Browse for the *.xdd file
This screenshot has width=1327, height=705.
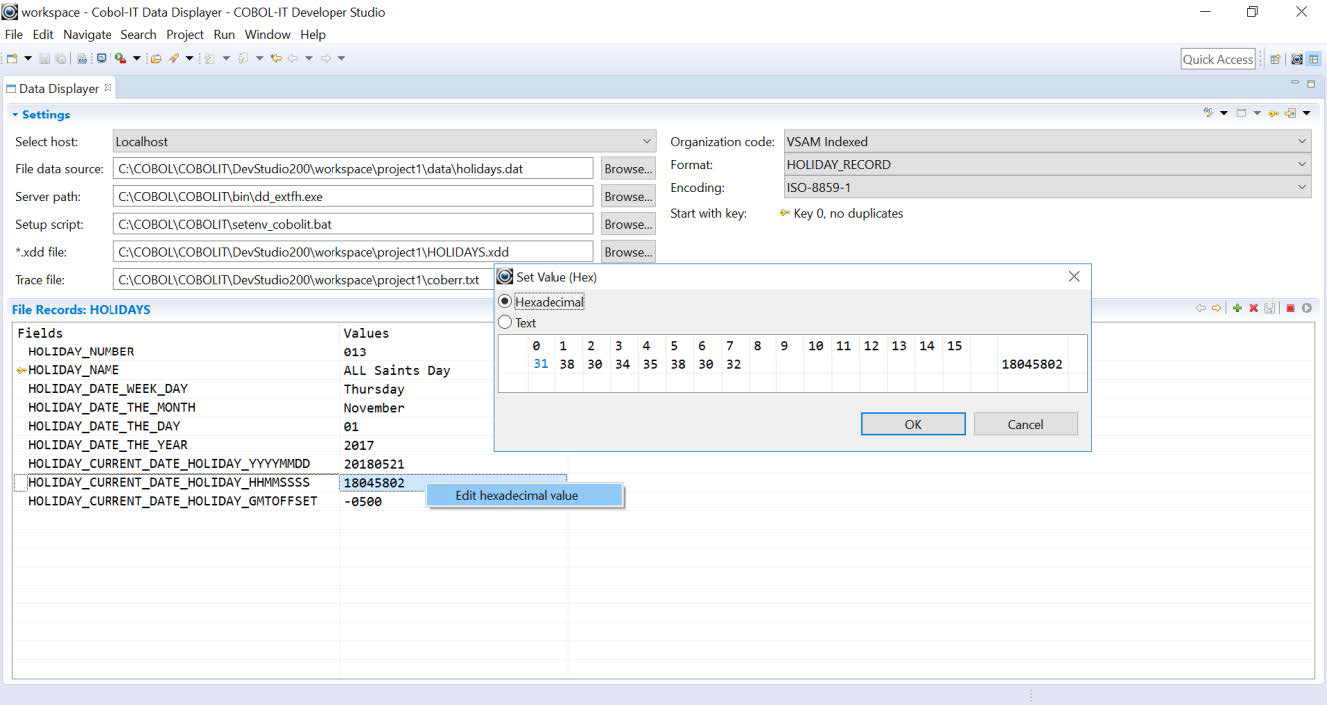[627, 251]
